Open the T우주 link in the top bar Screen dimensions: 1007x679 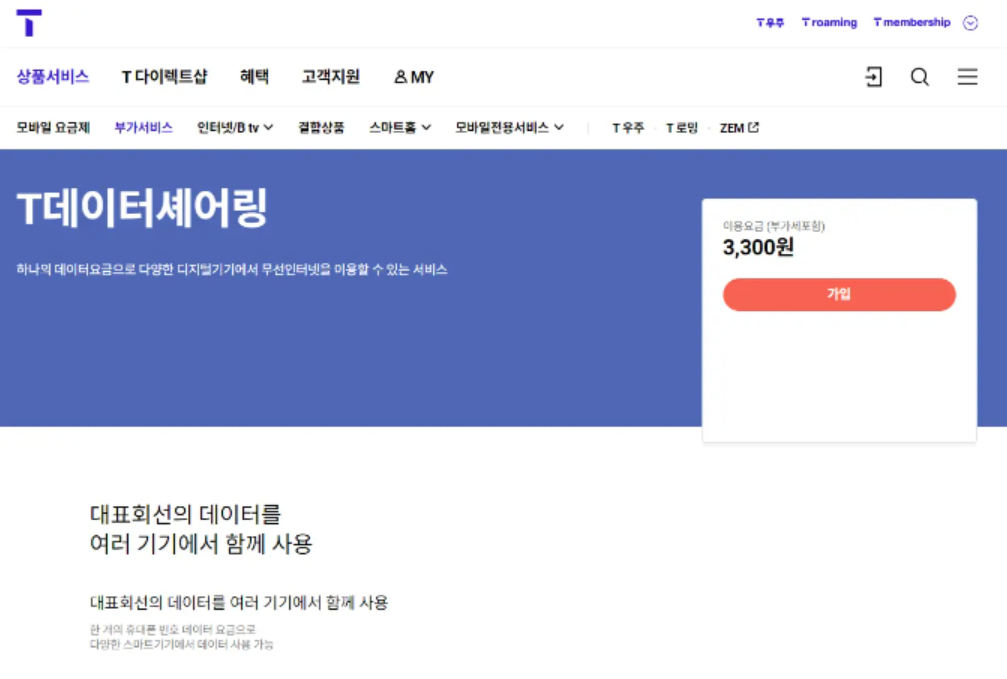tap(770, 22)
